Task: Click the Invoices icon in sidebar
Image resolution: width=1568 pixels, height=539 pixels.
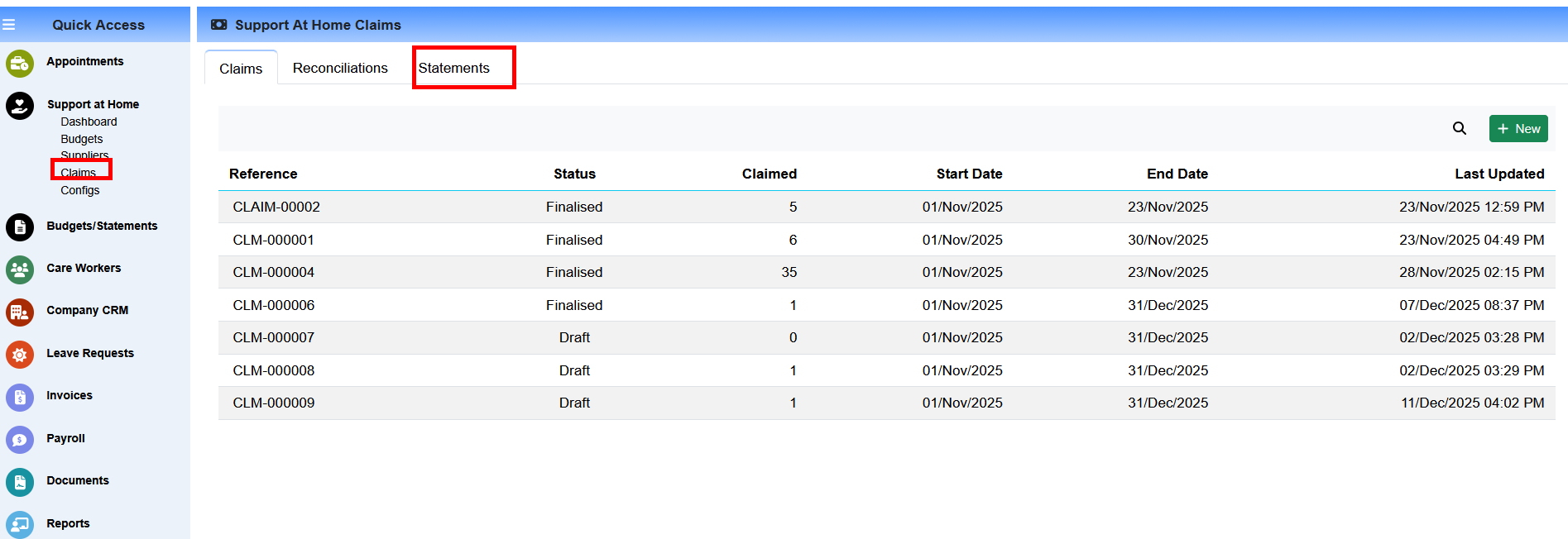Action: [20, 397]
